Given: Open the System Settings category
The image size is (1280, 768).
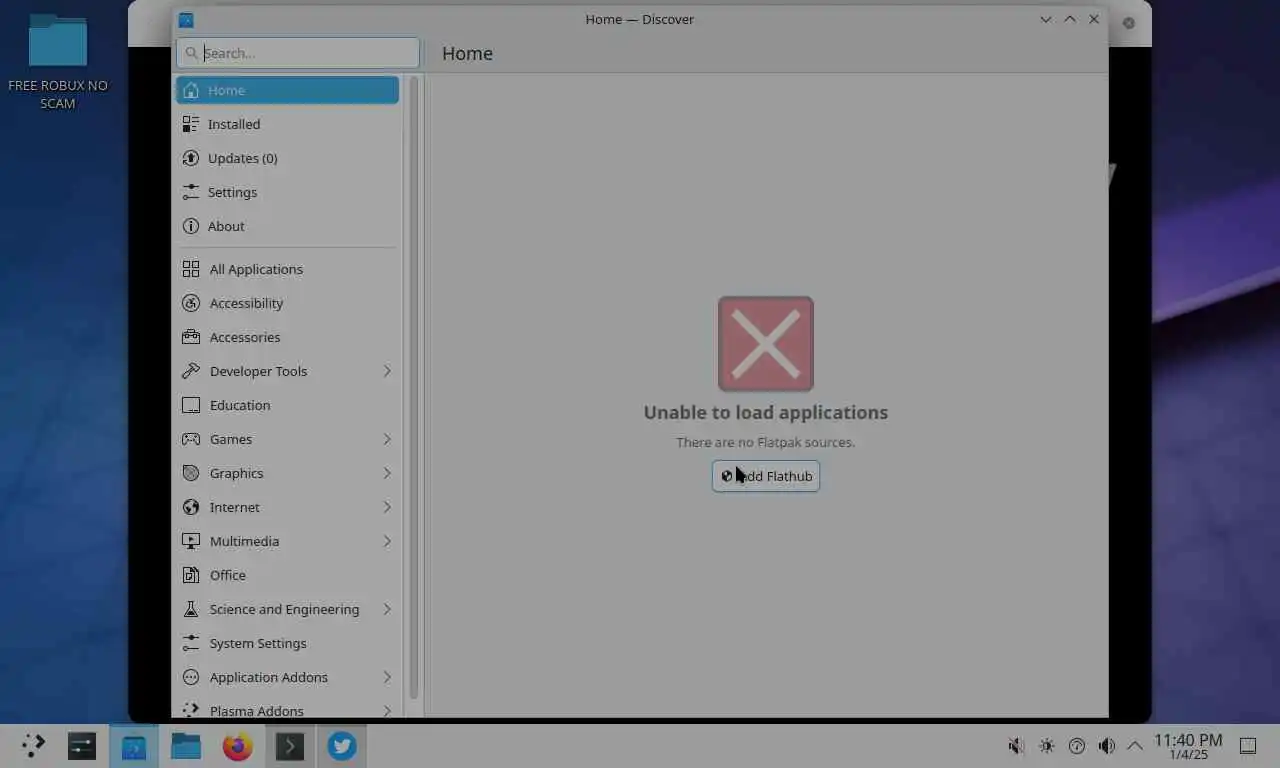Looking at the screenshot, I should (288, 643).
